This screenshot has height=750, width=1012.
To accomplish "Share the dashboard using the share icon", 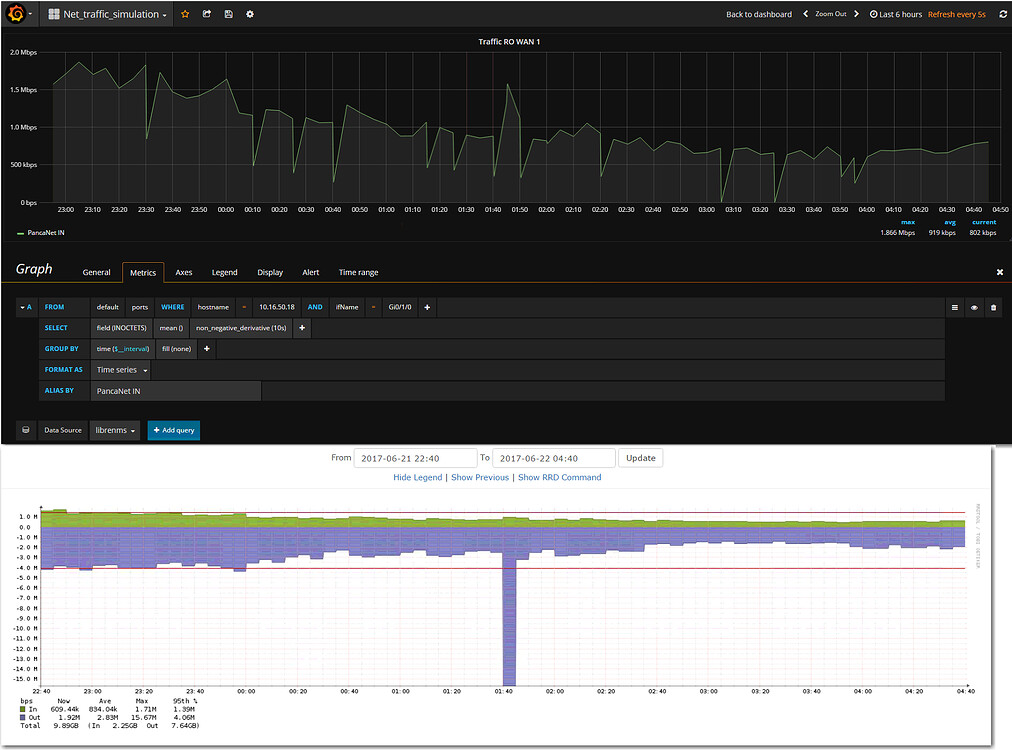I will point(206,14).
